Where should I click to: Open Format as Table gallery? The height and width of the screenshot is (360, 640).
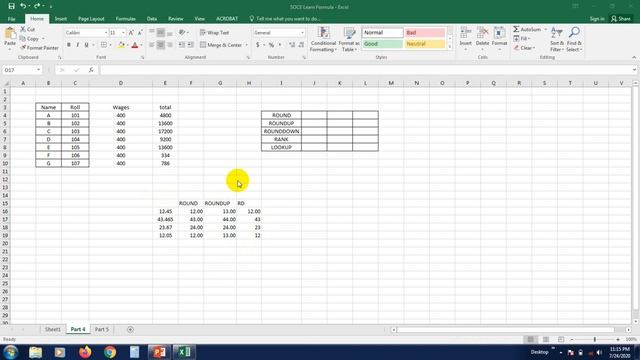[349, 39]
